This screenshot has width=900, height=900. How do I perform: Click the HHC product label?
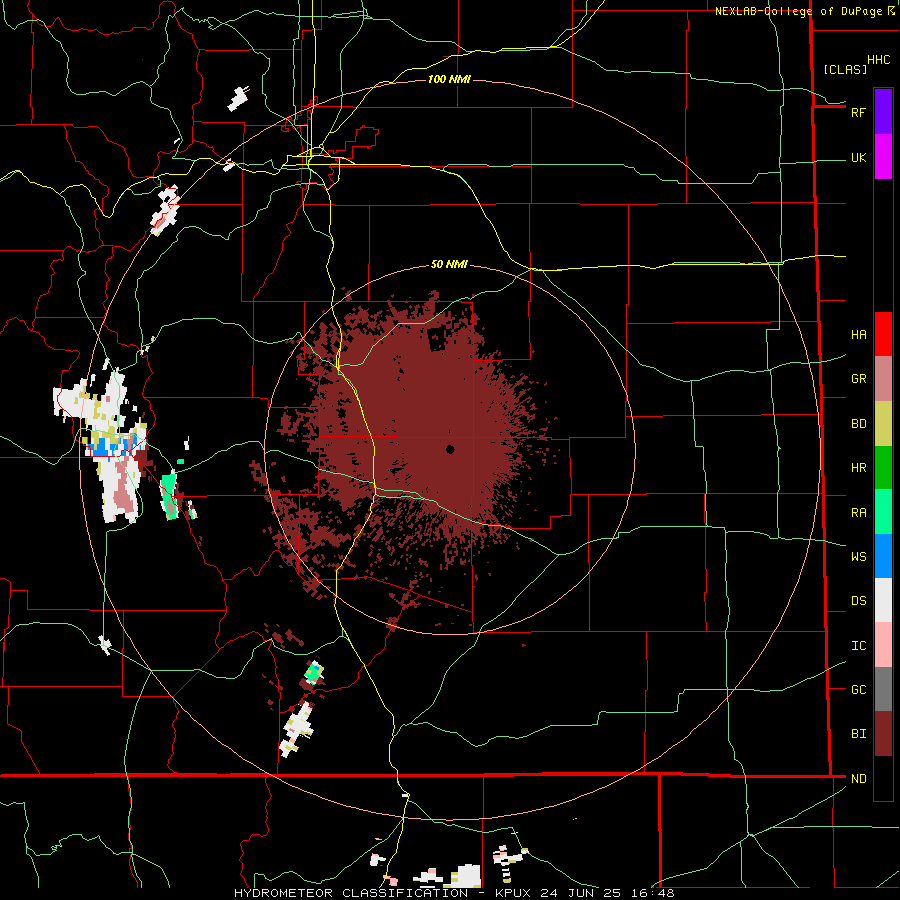pyautogui.click(x=879, y=60)
